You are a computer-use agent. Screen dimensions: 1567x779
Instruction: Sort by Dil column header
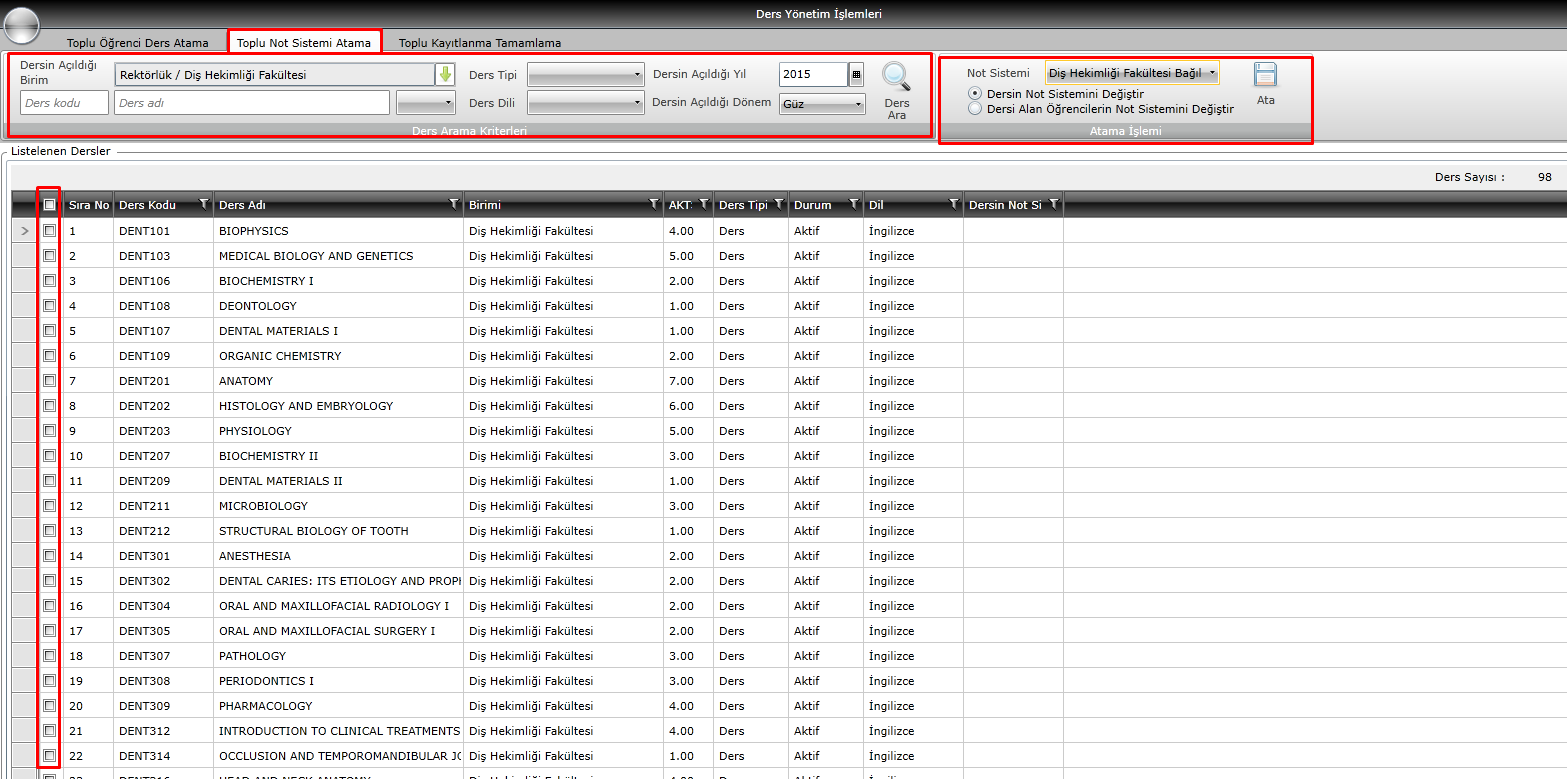(876, 205)
